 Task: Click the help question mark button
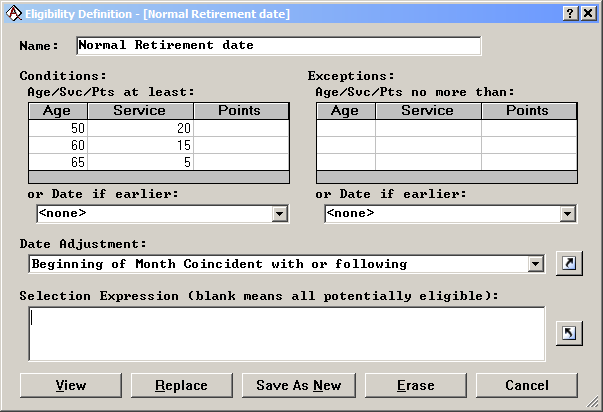[569, 13]
